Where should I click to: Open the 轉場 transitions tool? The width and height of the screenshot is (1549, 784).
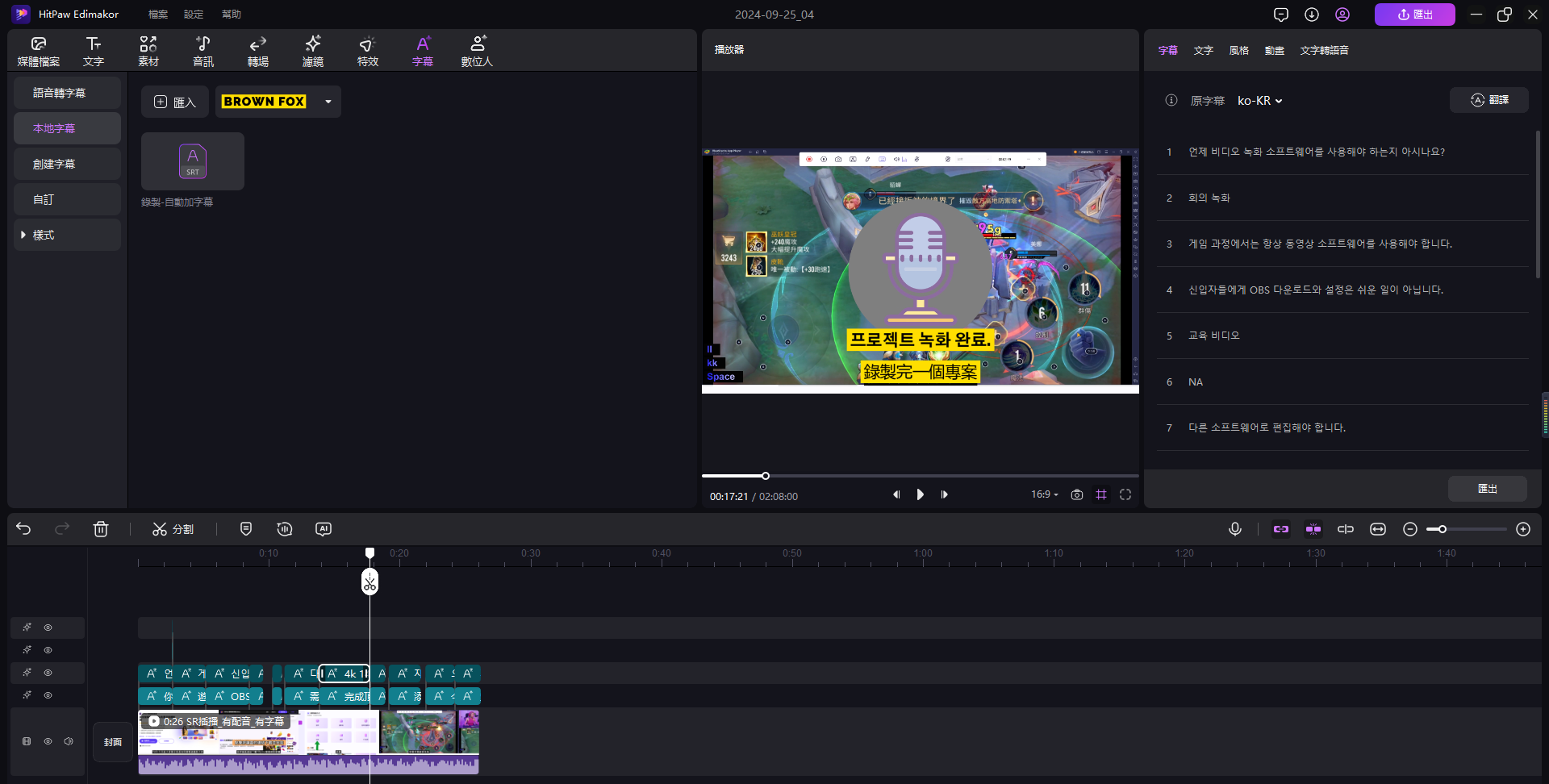click(x=258, y=51)
